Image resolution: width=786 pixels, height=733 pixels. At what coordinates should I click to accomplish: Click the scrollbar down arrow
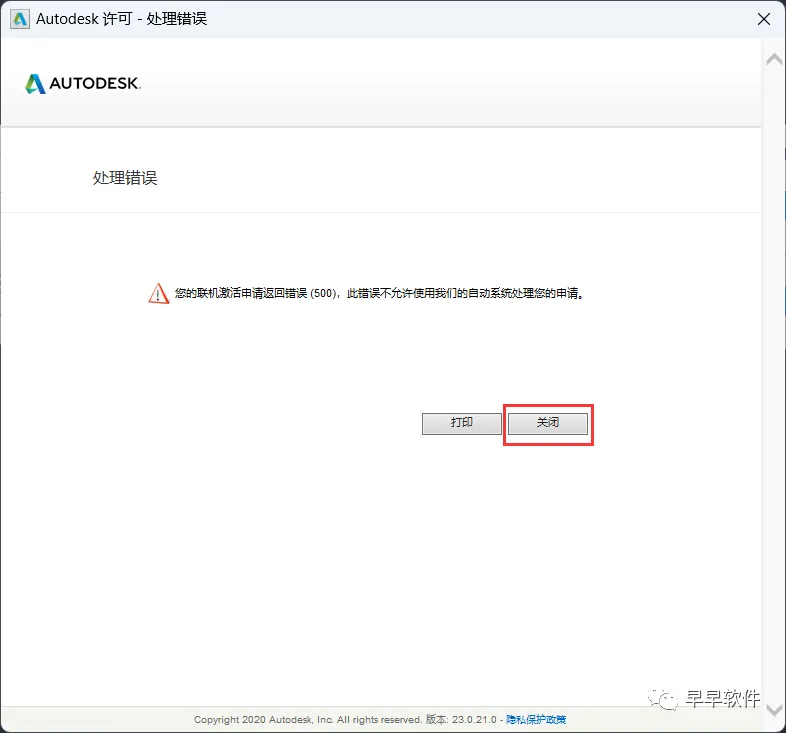click(x=774, y=710)
